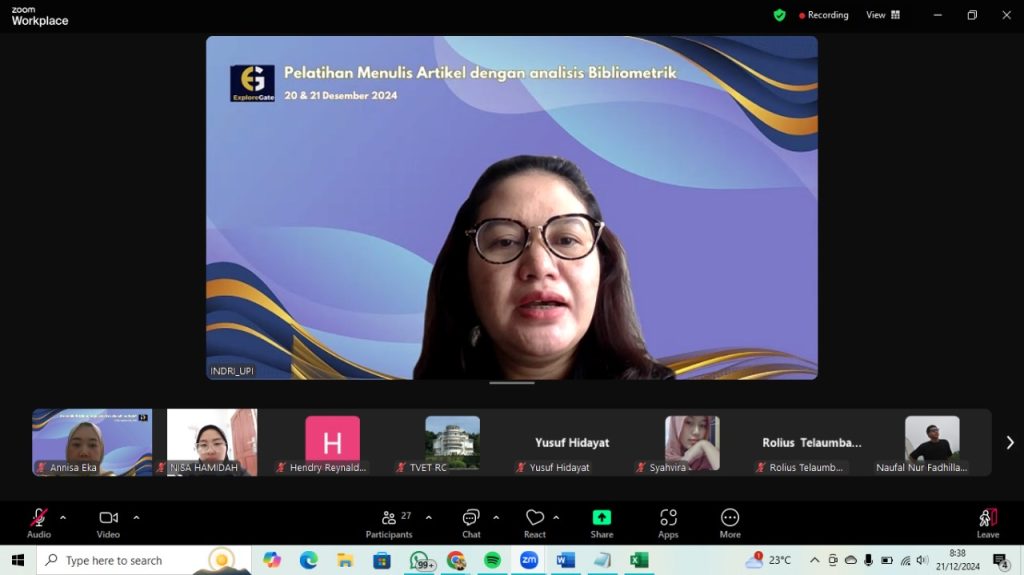The image size is (1024, 575).
Task: Expand the Video options arrow
Action: click(x=136, y=517)
